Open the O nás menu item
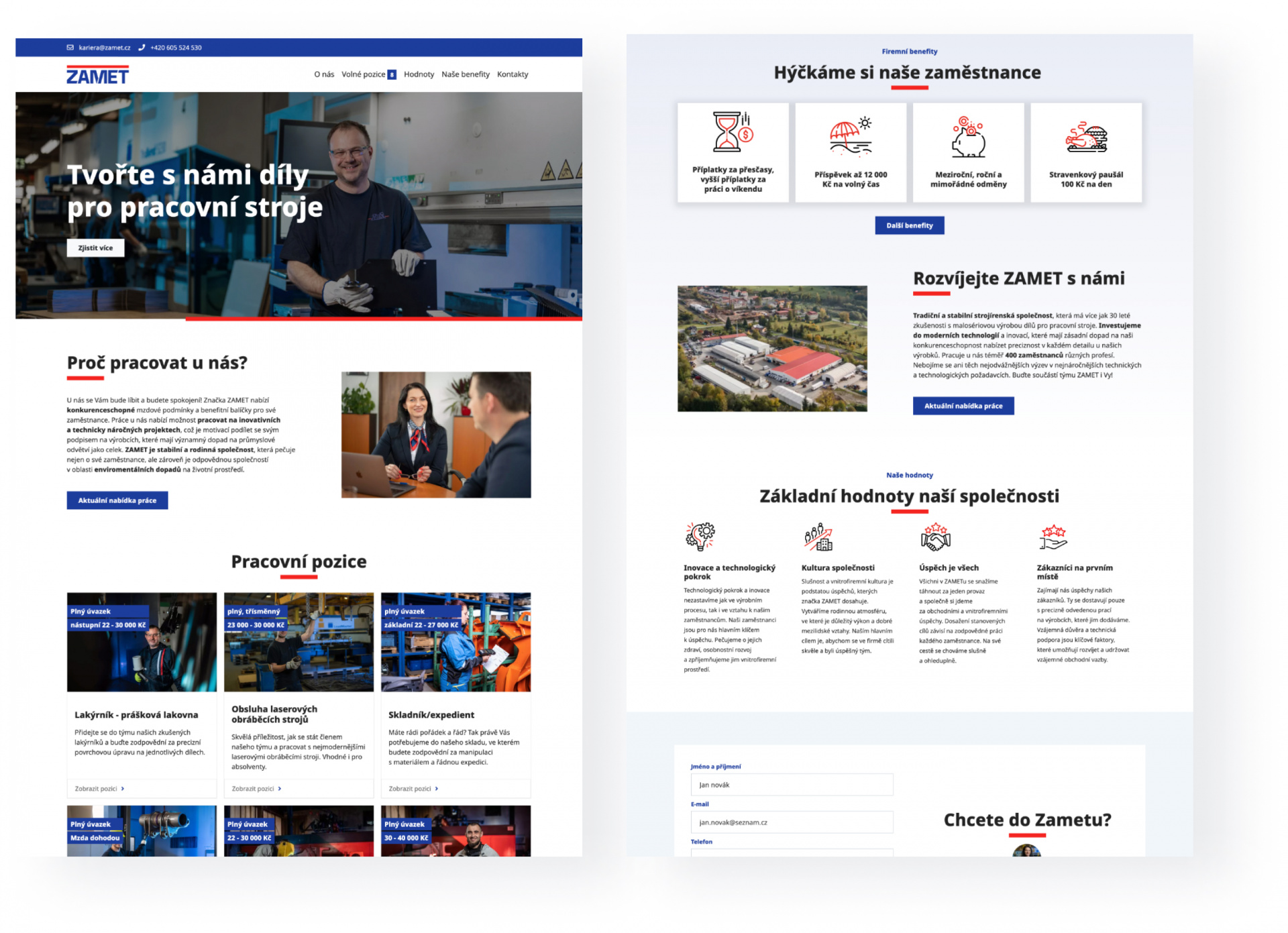 click(x=324, y=74)
